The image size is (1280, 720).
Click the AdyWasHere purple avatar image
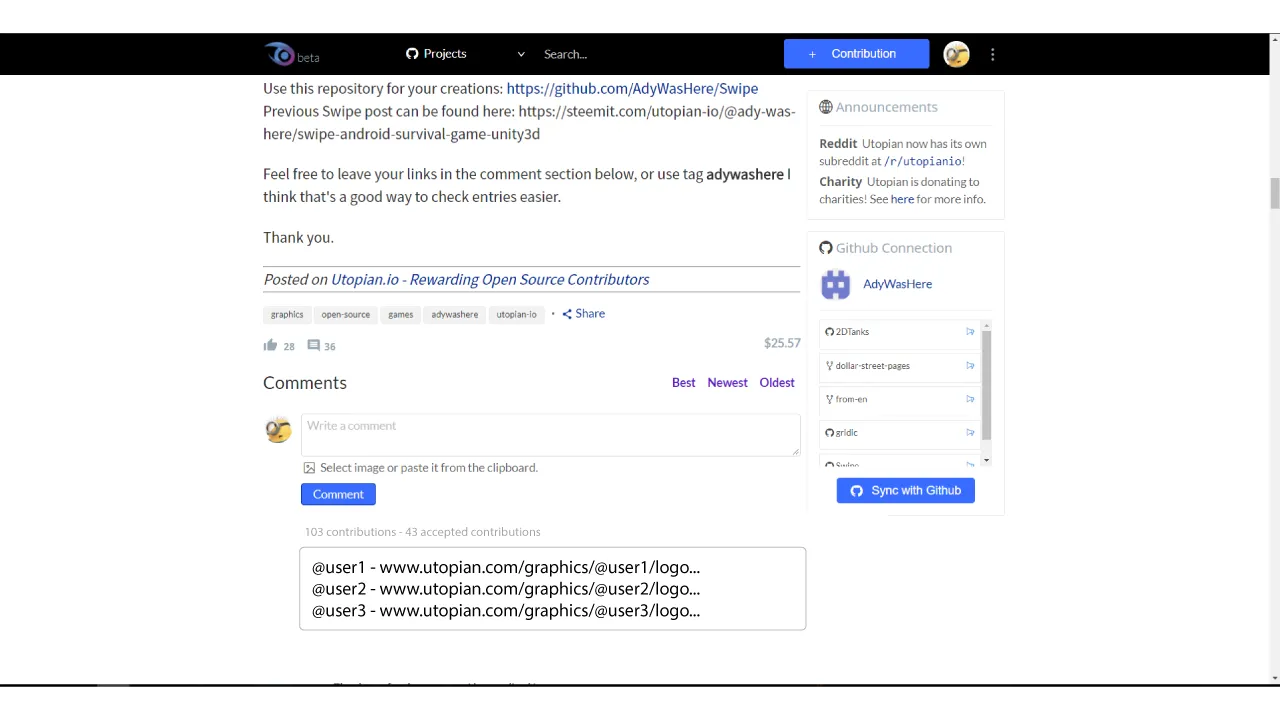(x=835, y=285)
